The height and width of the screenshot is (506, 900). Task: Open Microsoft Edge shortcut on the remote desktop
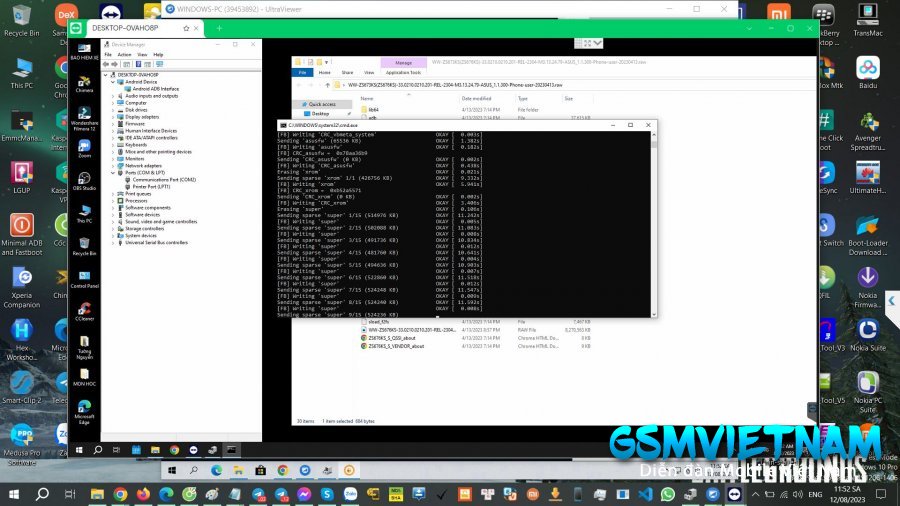click(x=84, y=412)
